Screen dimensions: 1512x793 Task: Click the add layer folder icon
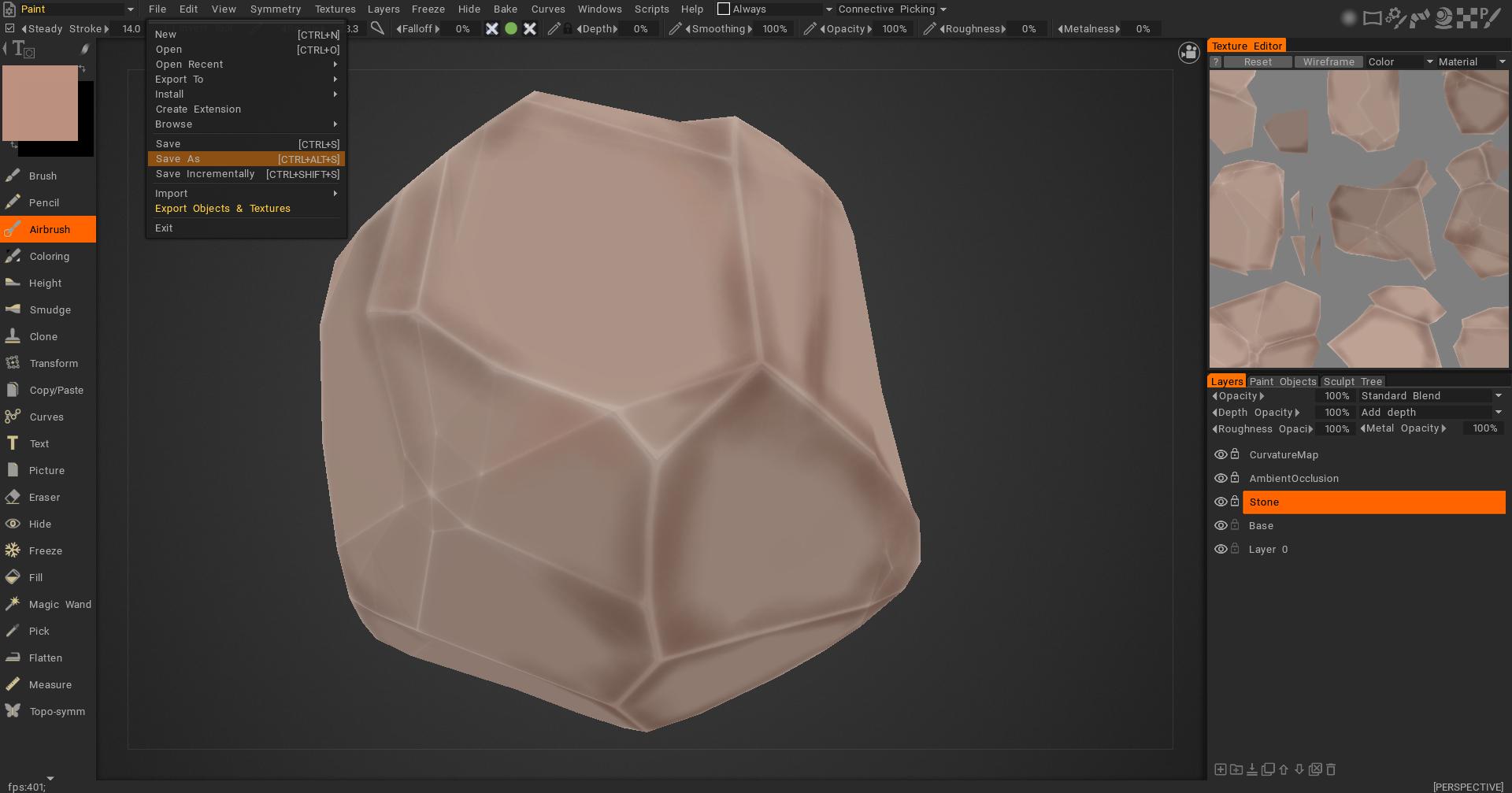click(x=1236, y=769)
